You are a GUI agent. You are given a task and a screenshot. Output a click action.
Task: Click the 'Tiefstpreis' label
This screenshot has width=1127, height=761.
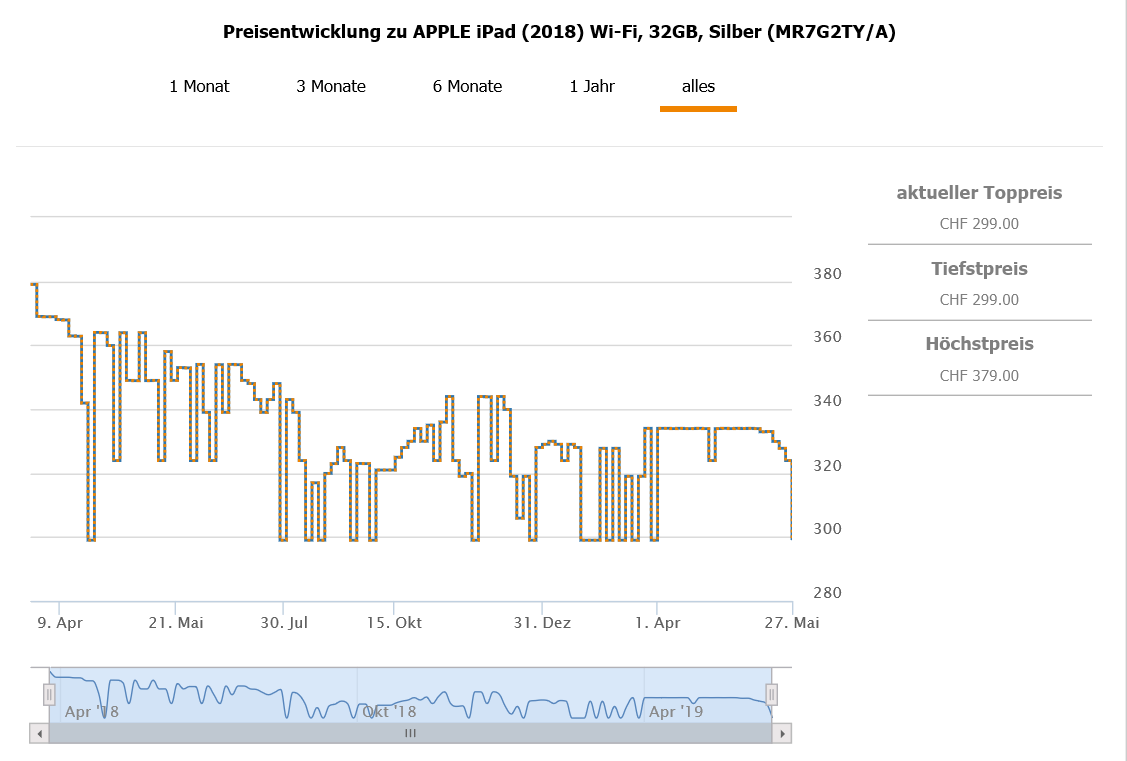(x=979, y=269)
